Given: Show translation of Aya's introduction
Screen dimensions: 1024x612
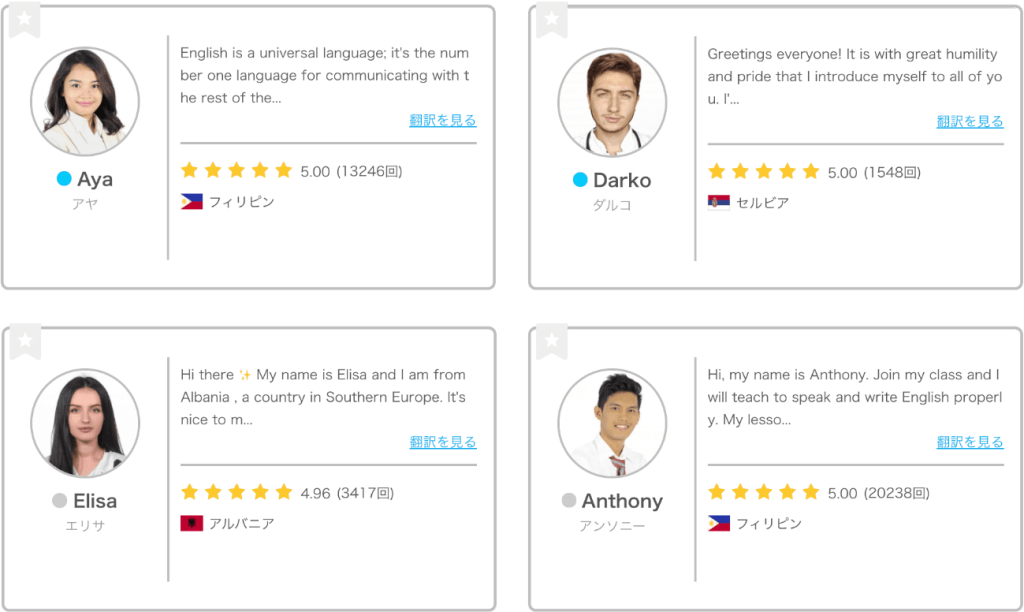Looking at the screenshot, I should point(442,120).
